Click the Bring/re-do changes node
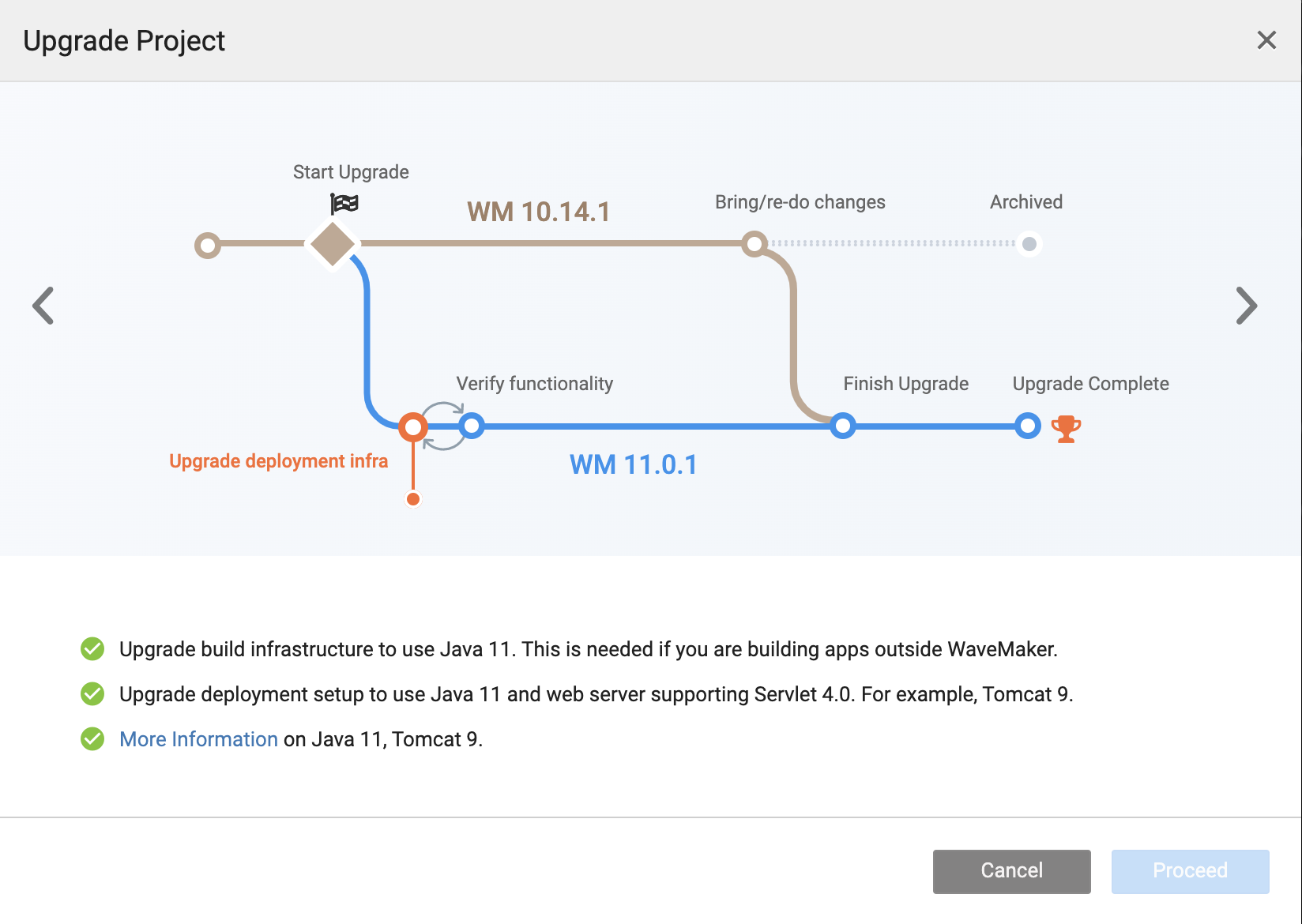 click(754, 243)
